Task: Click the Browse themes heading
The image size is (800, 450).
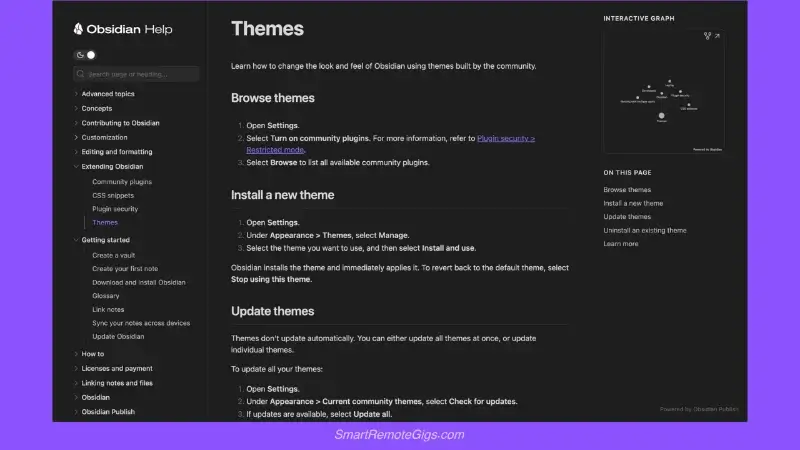Action: tap(272, 98)
